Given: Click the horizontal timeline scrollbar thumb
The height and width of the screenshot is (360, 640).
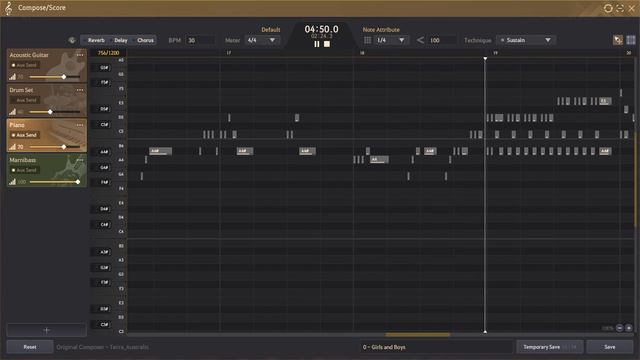Looking at the screenshot, I should coord(418,334).
